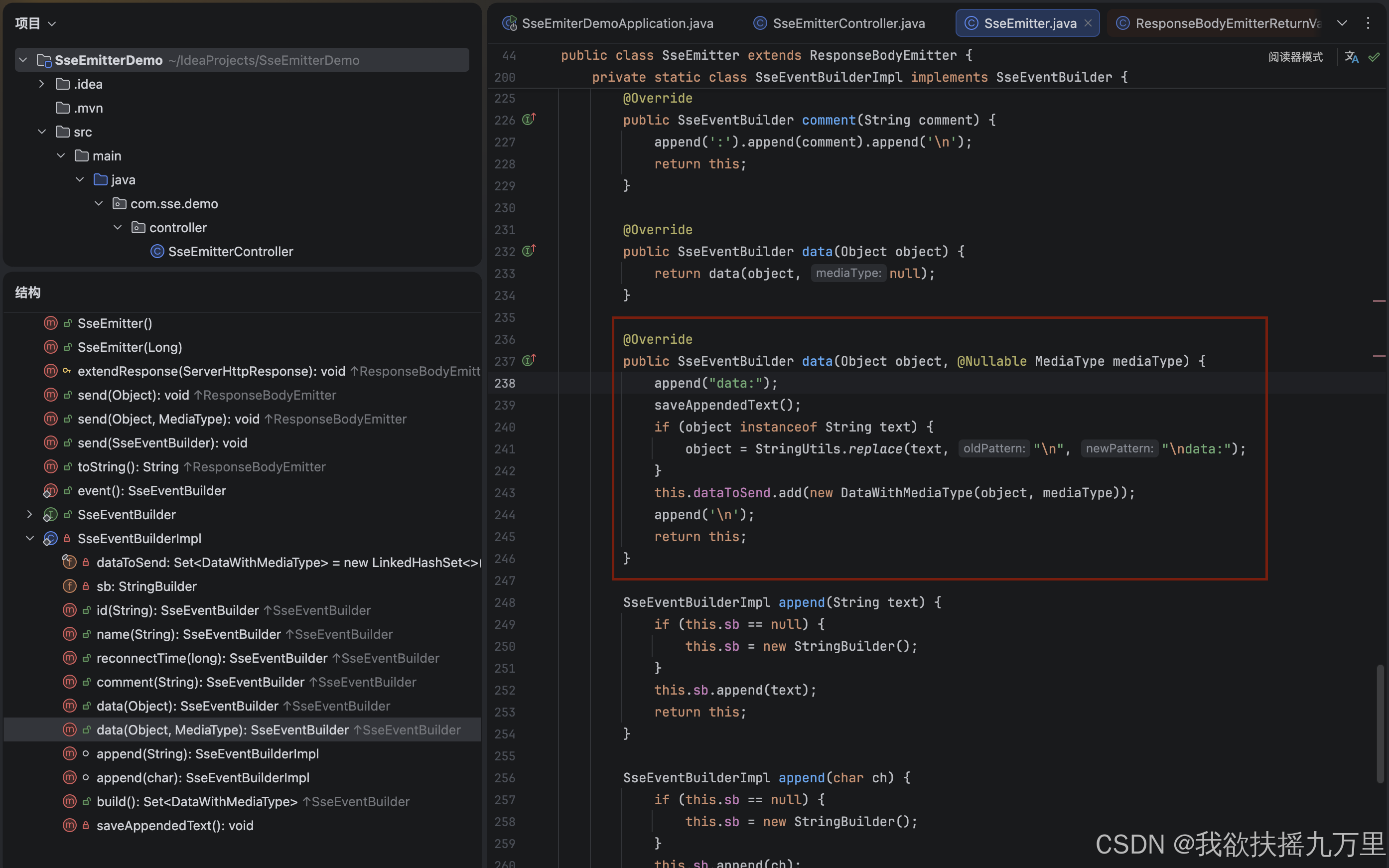Click the SseEventBuilder interface icon in structure
The width and height of the screenshot is (1389, 868).
[50, 514]
